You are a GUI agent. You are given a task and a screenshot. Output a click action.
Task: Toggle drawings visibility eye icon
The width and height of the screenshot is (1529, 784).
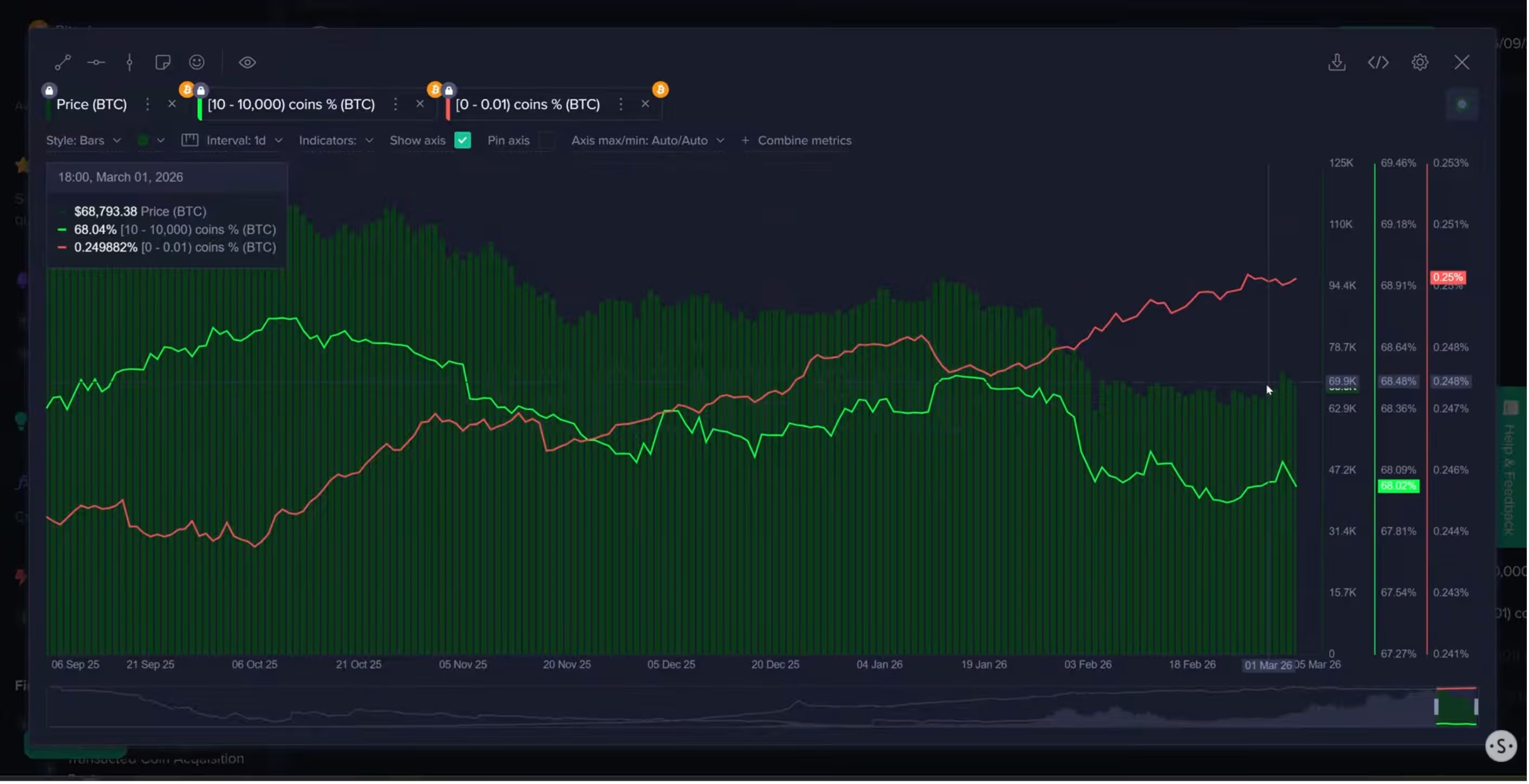247,62
